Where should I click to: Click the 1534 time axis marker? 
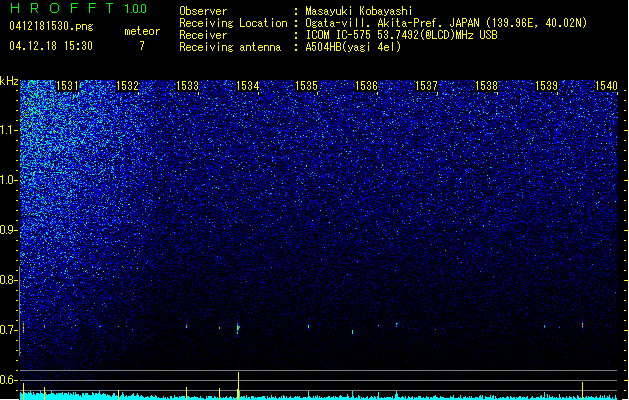(x=248, y=86)
